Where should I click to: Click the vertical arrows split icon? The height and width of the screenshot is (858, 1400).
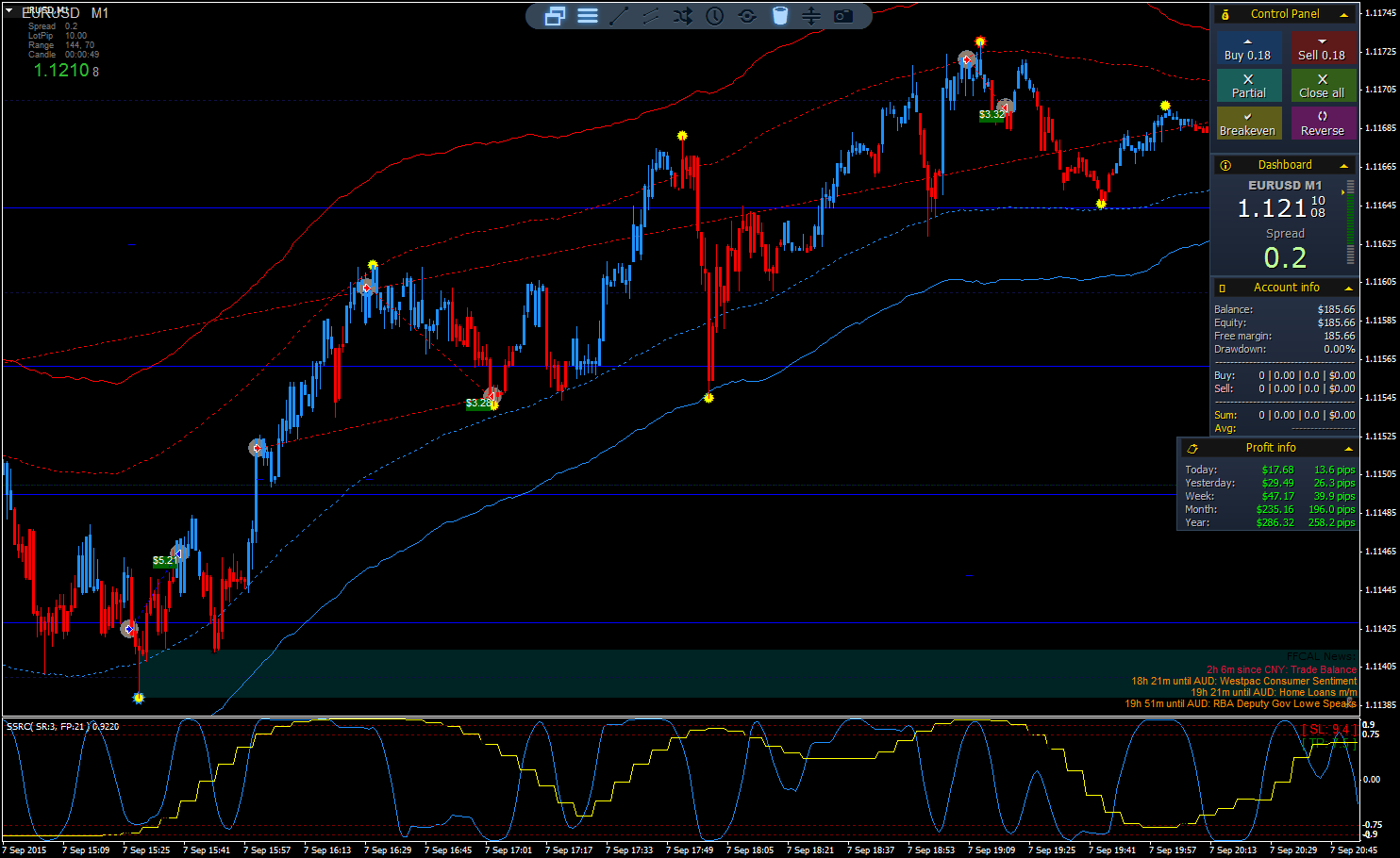[811, 16]
